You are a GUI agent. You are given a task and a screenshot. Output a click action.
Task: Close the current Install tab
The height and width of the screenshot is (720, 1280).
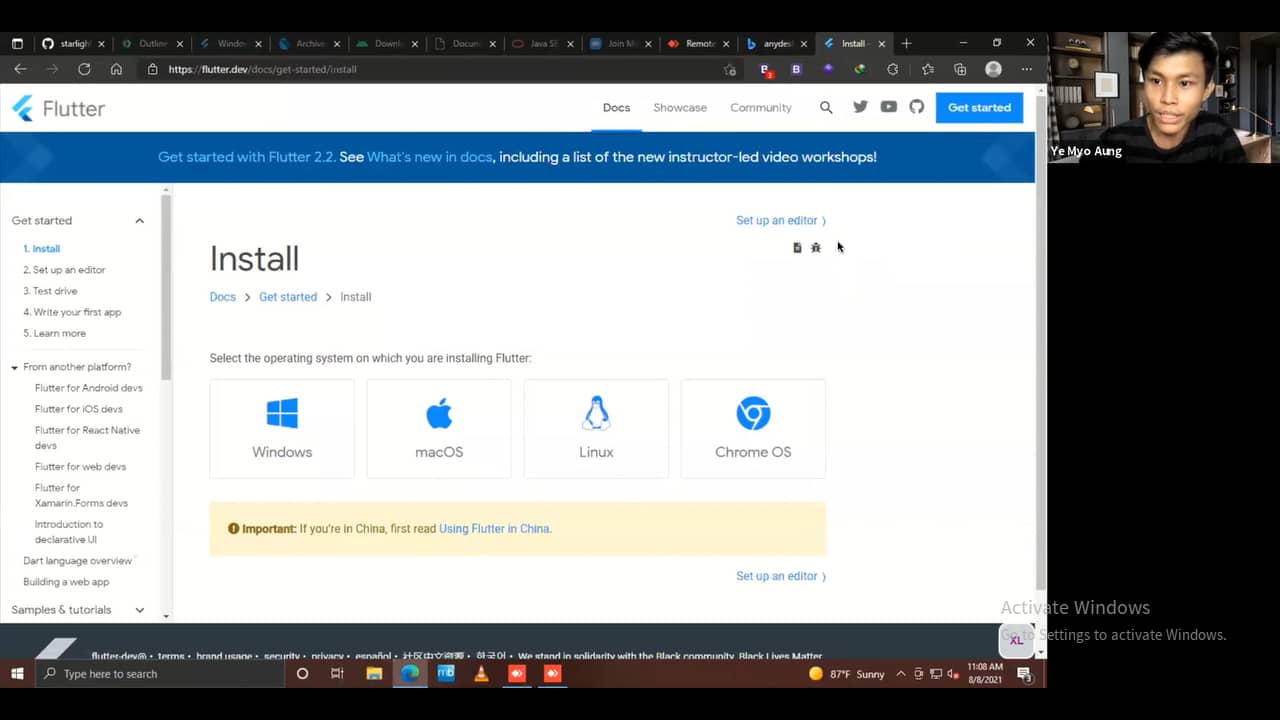[881, 44]
